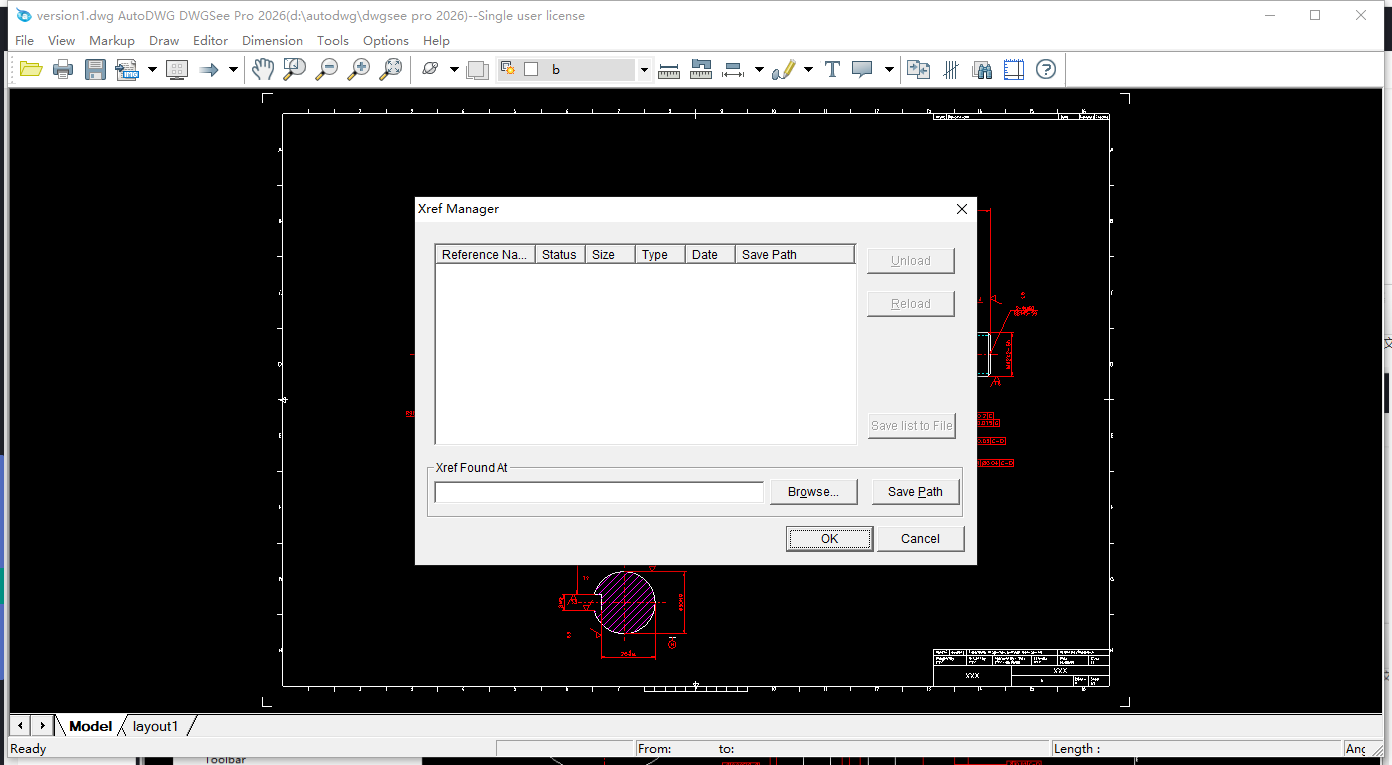Viewport: 1392px width, 765px height.
Task: Pick the measure area ruler tool
Action: point(701,69)
